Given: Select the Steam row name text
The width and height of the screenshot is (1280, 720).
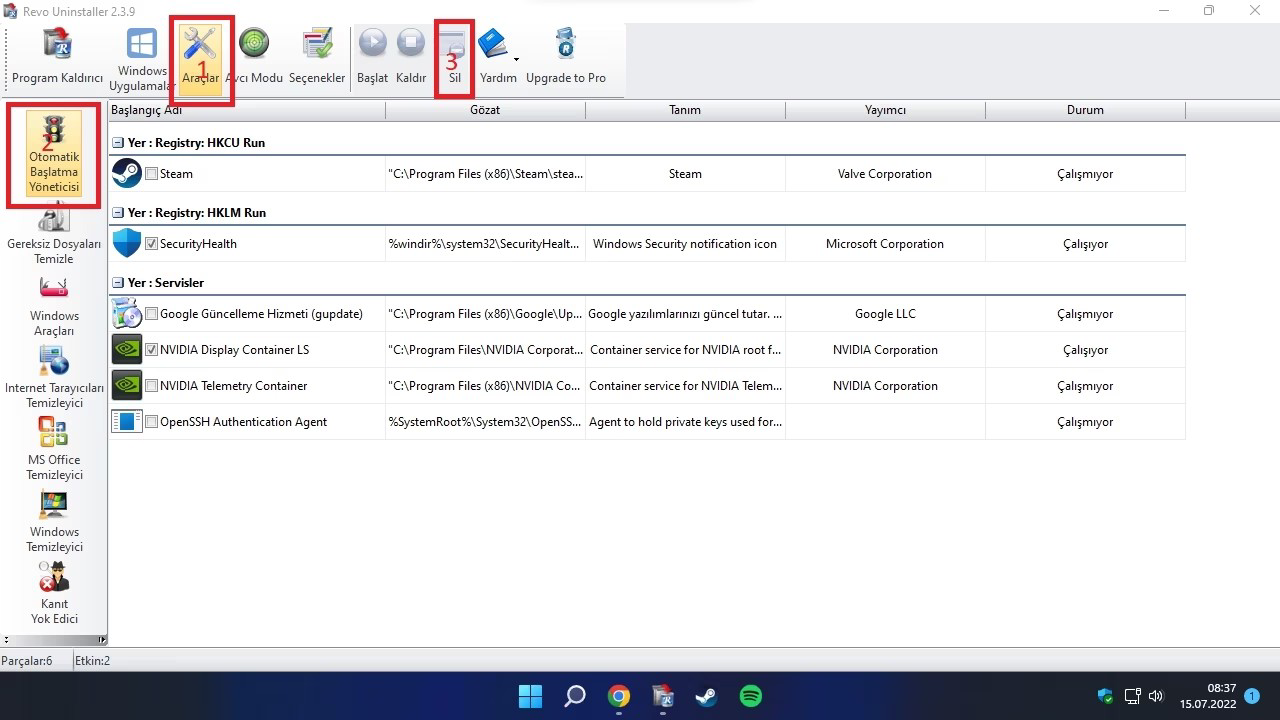Looking at the screenshot, I should click(176, 174).
